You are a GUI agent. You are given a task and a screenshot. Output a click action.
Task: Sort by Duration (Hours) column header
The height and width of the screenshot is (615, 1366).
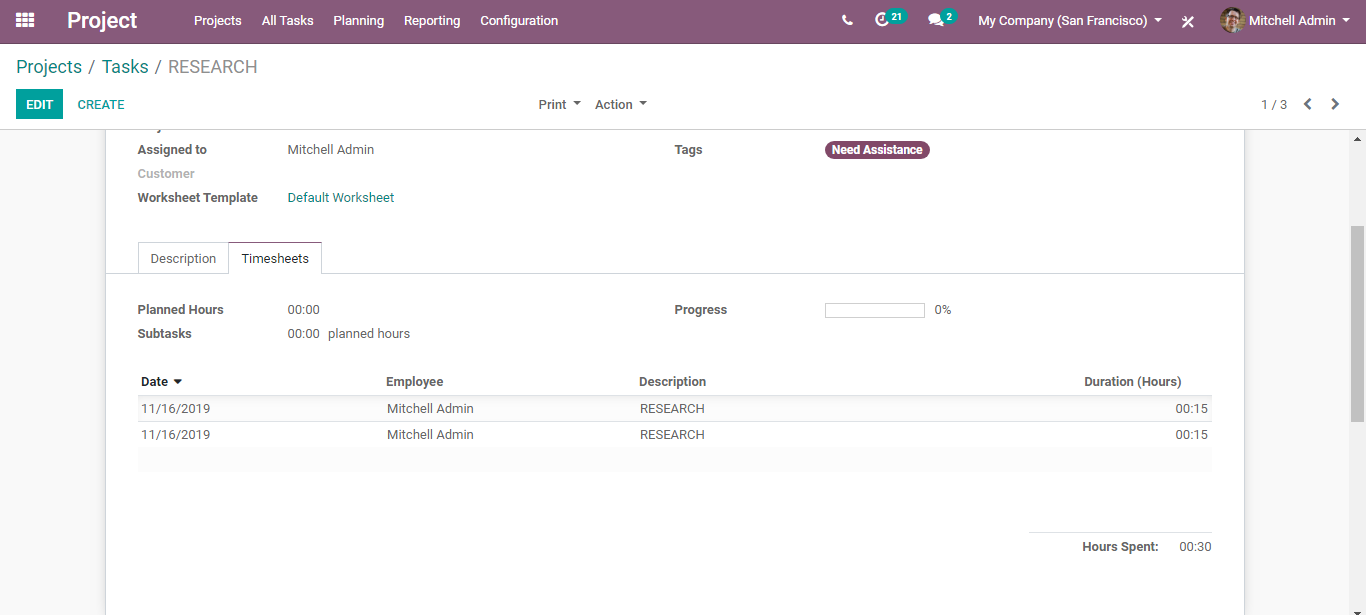click(x=1133, y=382)
